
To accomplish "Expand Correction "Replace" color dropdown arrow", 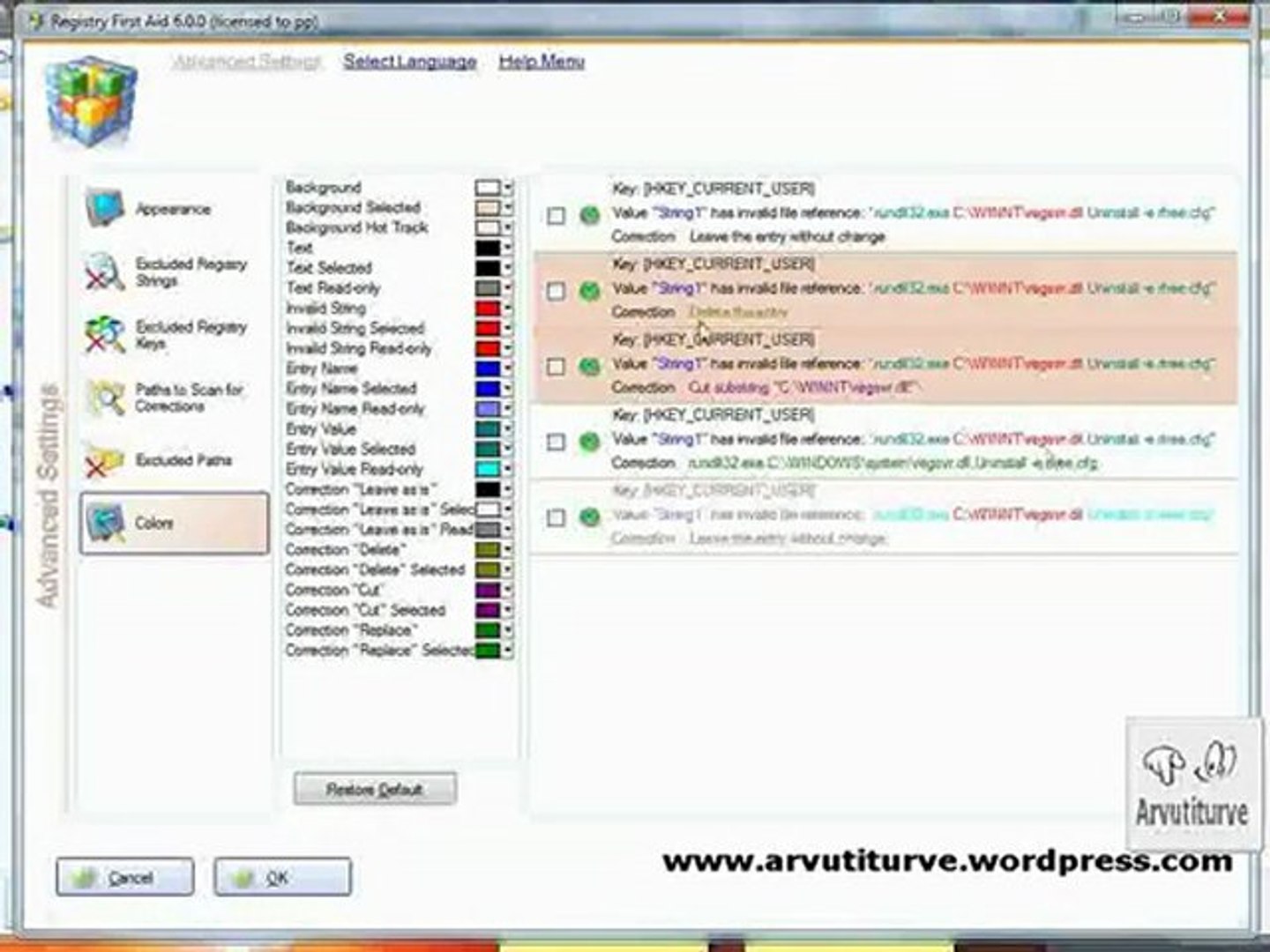I will (x=507, y=630).
